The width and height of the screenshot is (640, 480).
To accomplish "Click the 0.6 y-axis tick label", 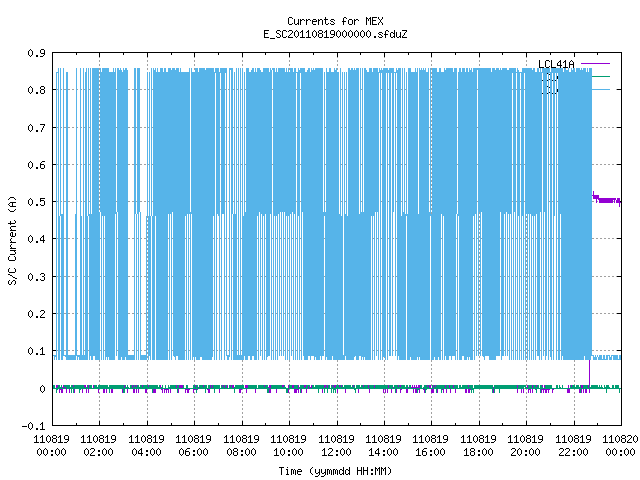I will click(x=36, y=165).
